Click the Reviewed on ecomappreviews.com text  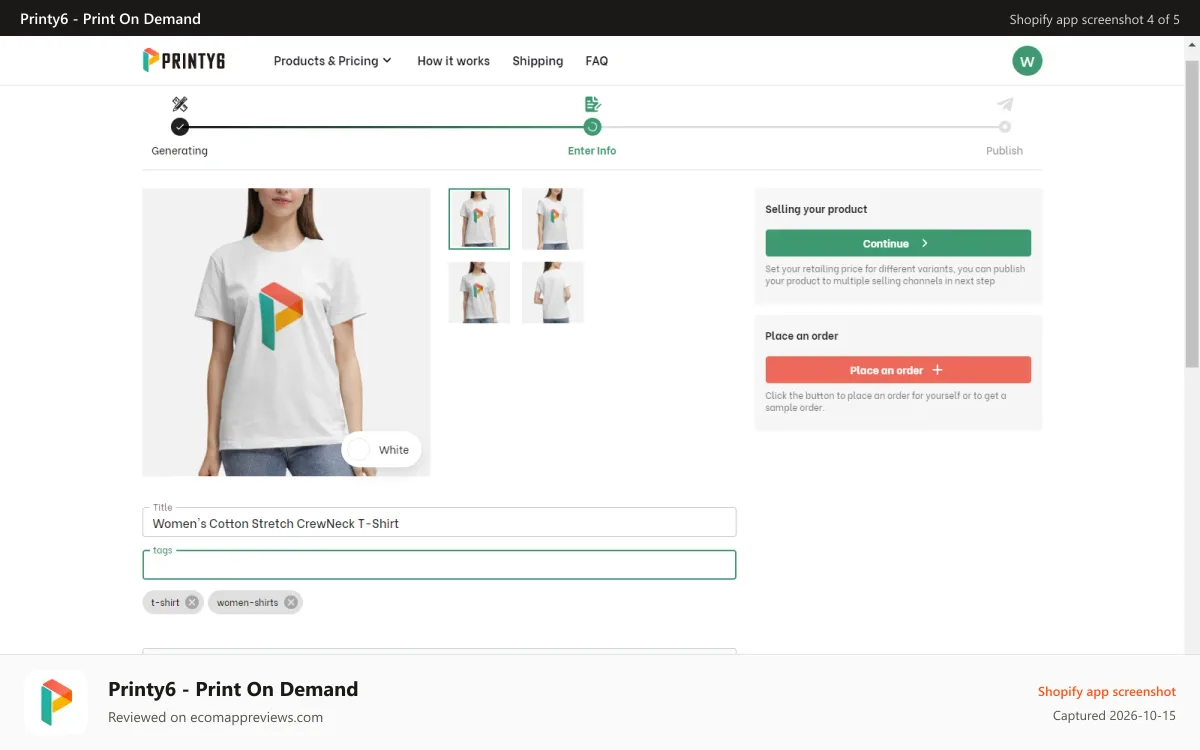pos(215,717)
